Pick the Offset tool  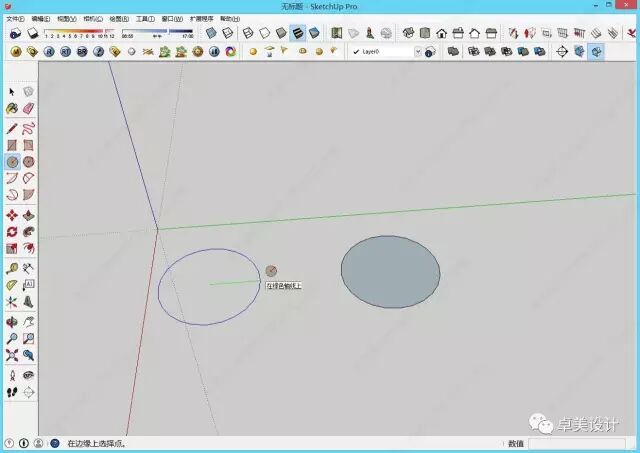(29, 248)
